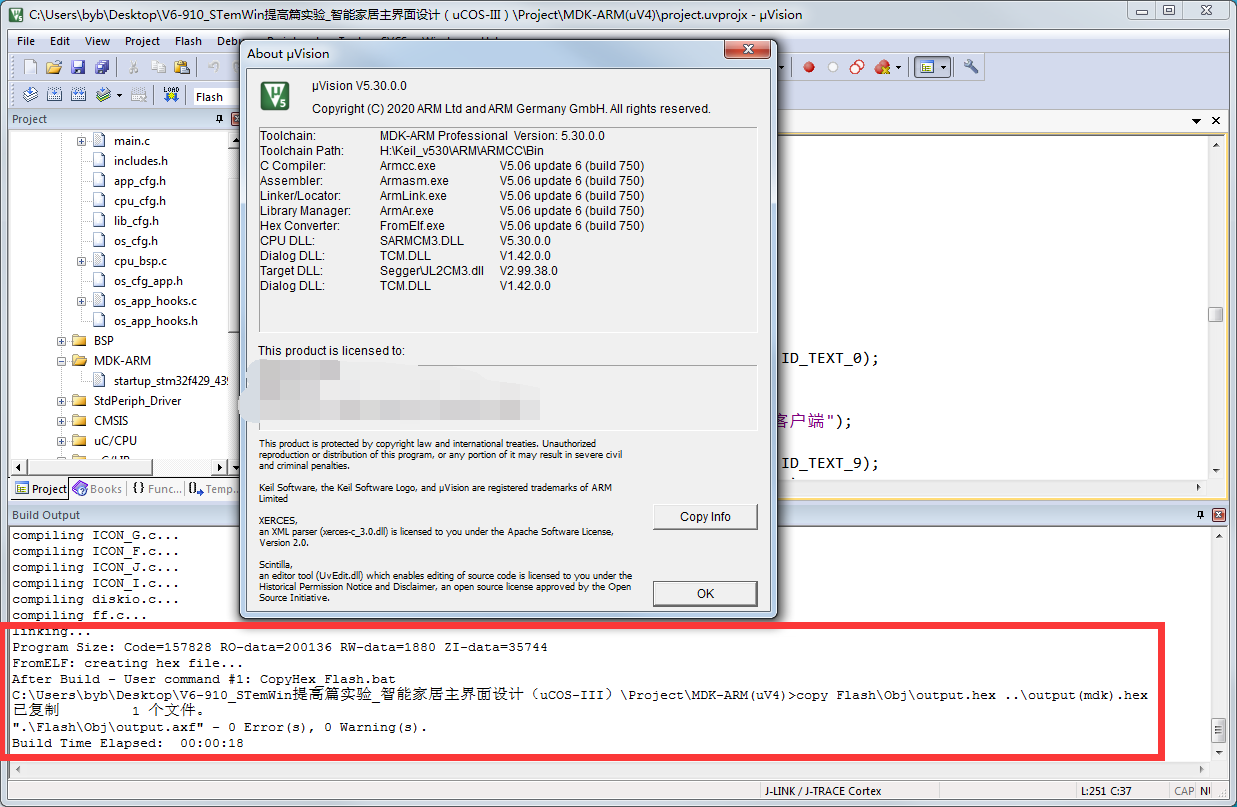
Task: Expand the CMSIS folder
Action: pos(61,421)
